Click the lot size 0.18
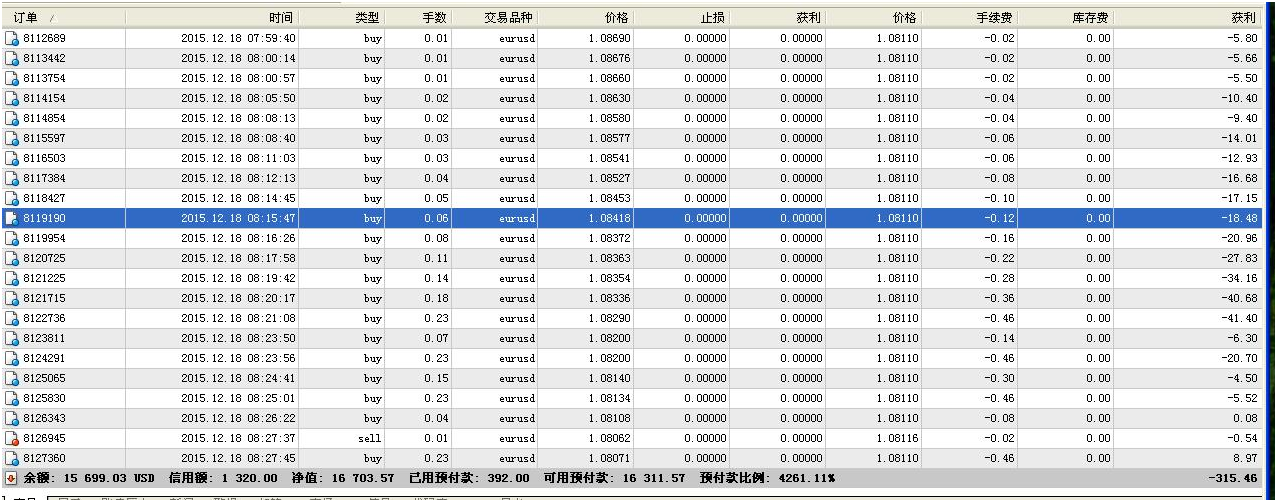Image resolution: width=1277 pixels, height=502 pixels. (x=436, y=298)
